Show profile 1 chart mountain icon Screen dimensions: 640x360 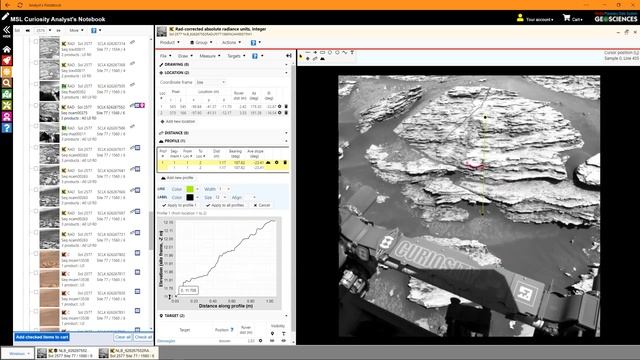click(x=268, y=162)
